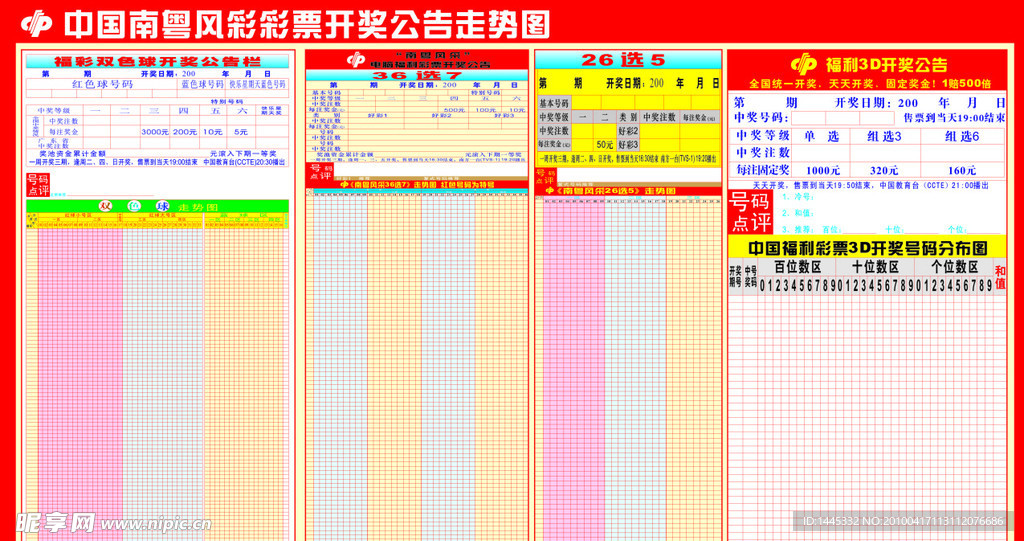This screenshot has width=1024, height=541.
Task: Click the 红色号码为特号 text
Action: pyautogui.click(x=468, y=185)
